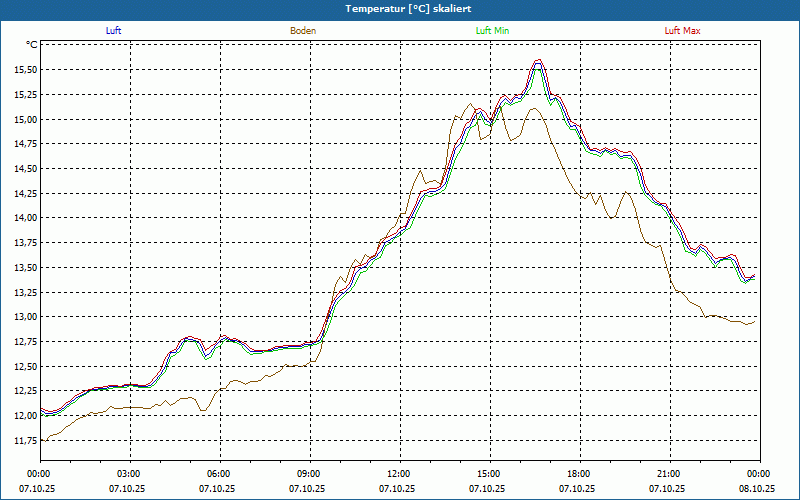Click the 09:00 time axis label
This screenshot has width=800, height=500.
(309, 474)
